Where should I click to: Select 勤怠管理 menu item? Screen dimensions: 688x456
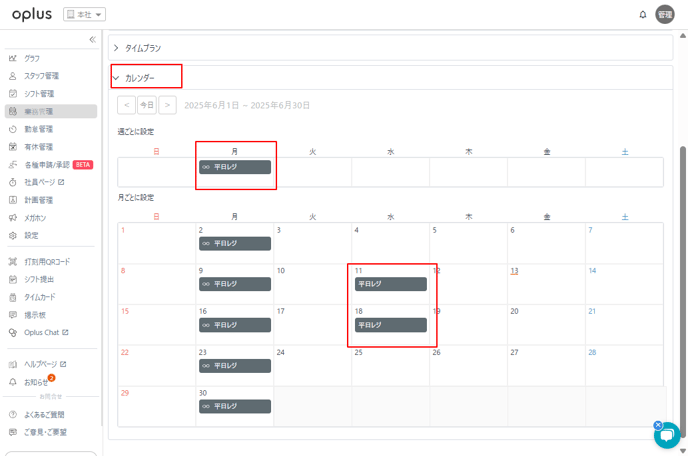pos(39,129)
